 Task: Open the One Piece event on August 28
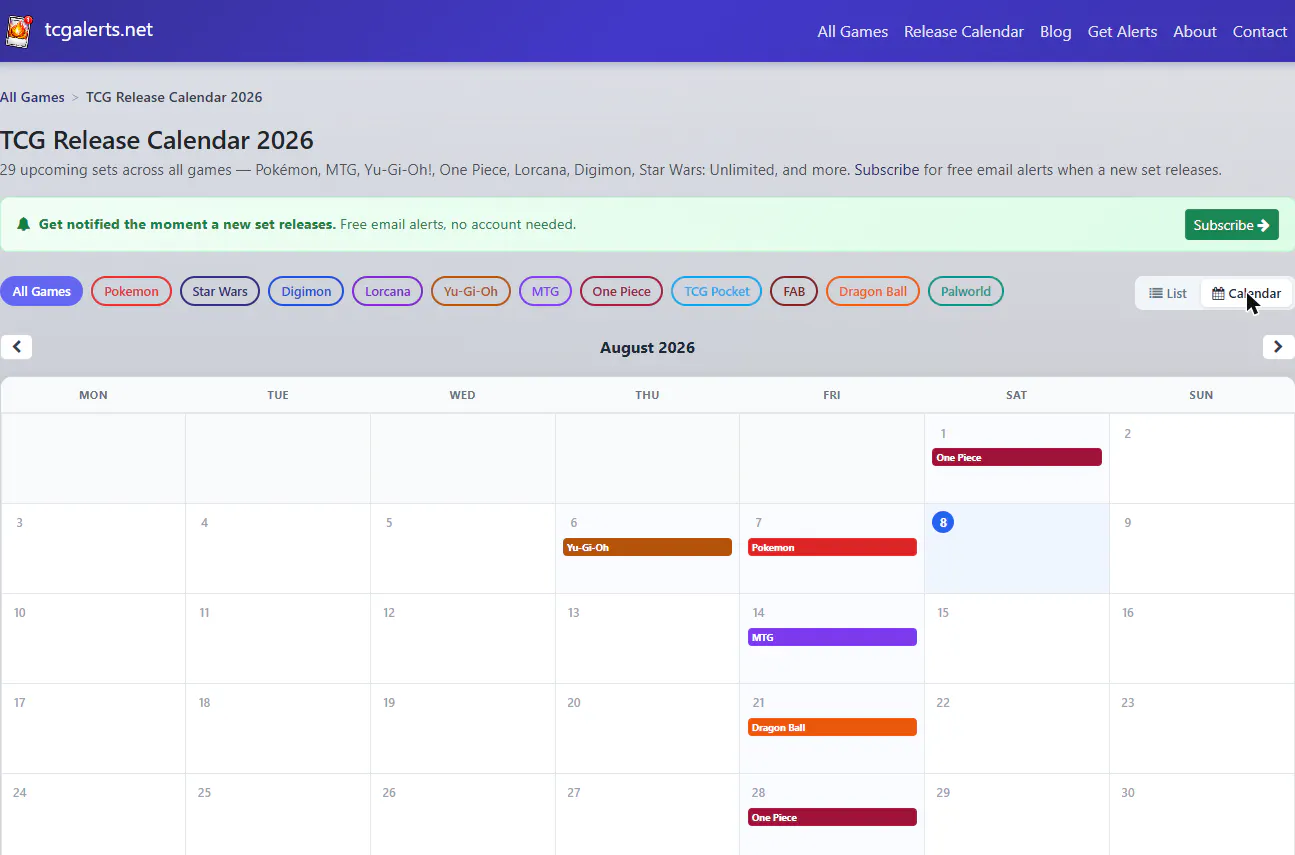pyautogui.click(x=832, y=817)
